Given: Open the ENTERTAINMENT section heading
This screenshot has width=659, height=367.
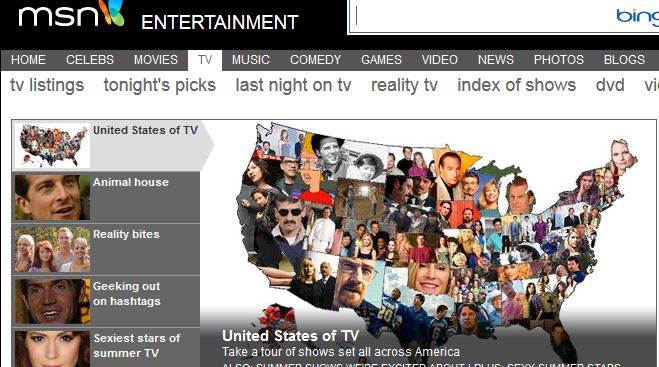Looking at the screenshot, I should click(219, 22).
